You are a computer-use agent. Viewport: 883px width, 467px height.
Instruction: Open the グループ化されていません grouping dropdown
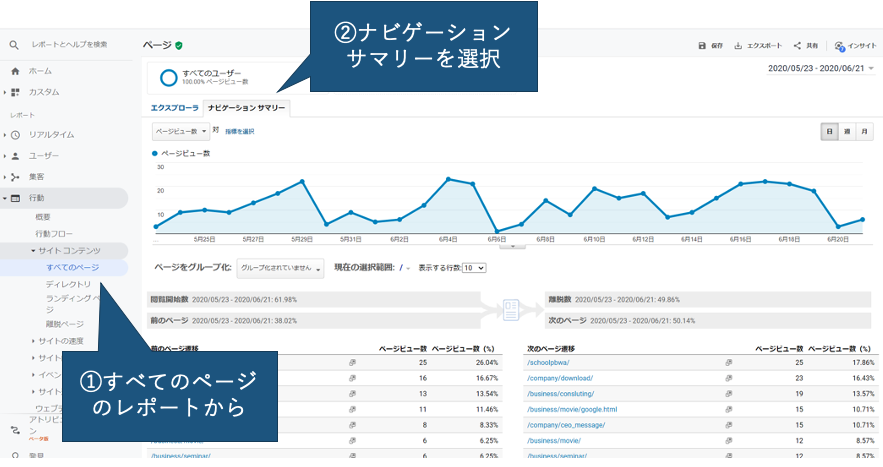[x=280, y=269]
